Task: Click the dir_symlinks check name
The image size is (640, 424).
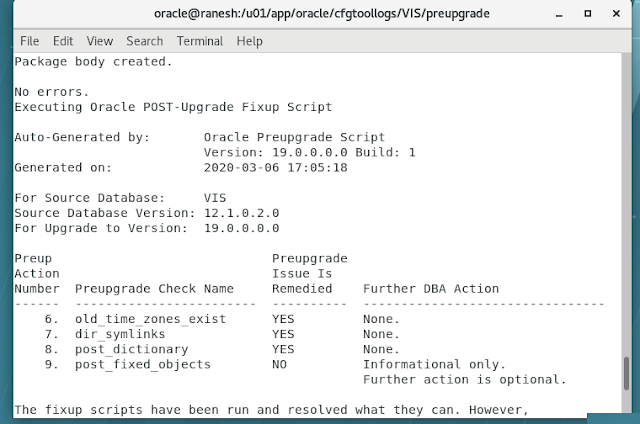Action: [x=120, y=334]
